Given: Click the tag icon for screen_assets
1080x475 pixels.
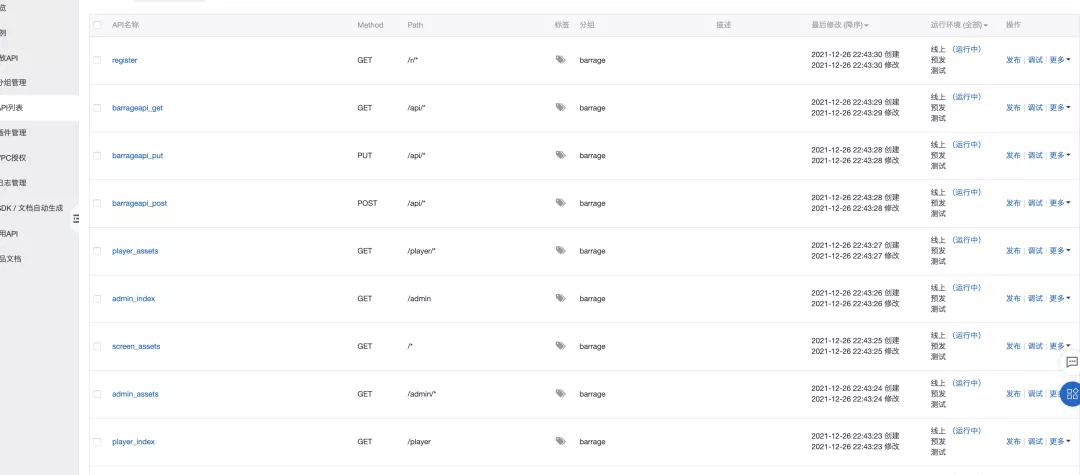Looking at the screenshot, I should pyautogui.click(x=560, y=346).
